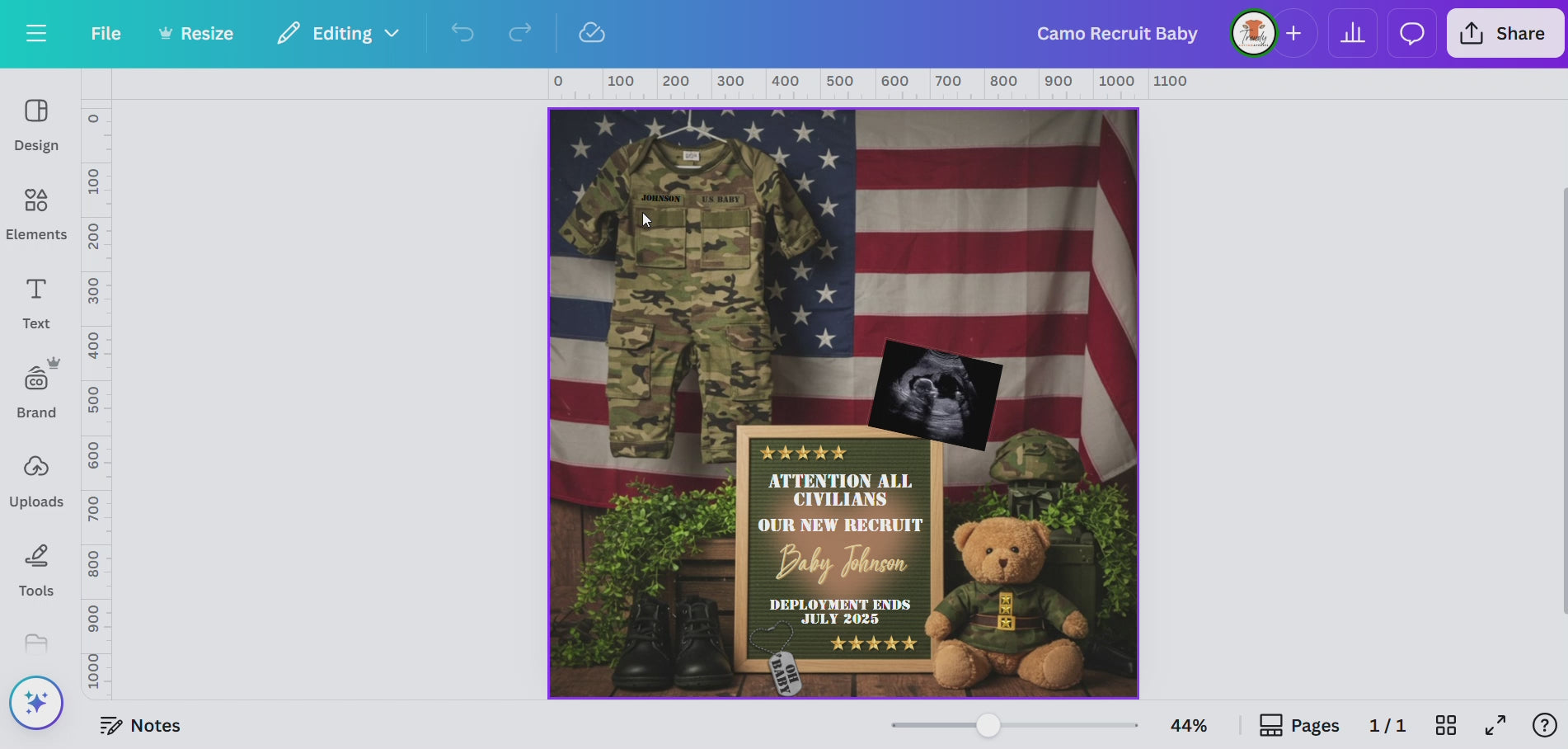
Task: Select the 'DEPLOYMENT ENDS JULY 2025' text
Action: [840, 611]
